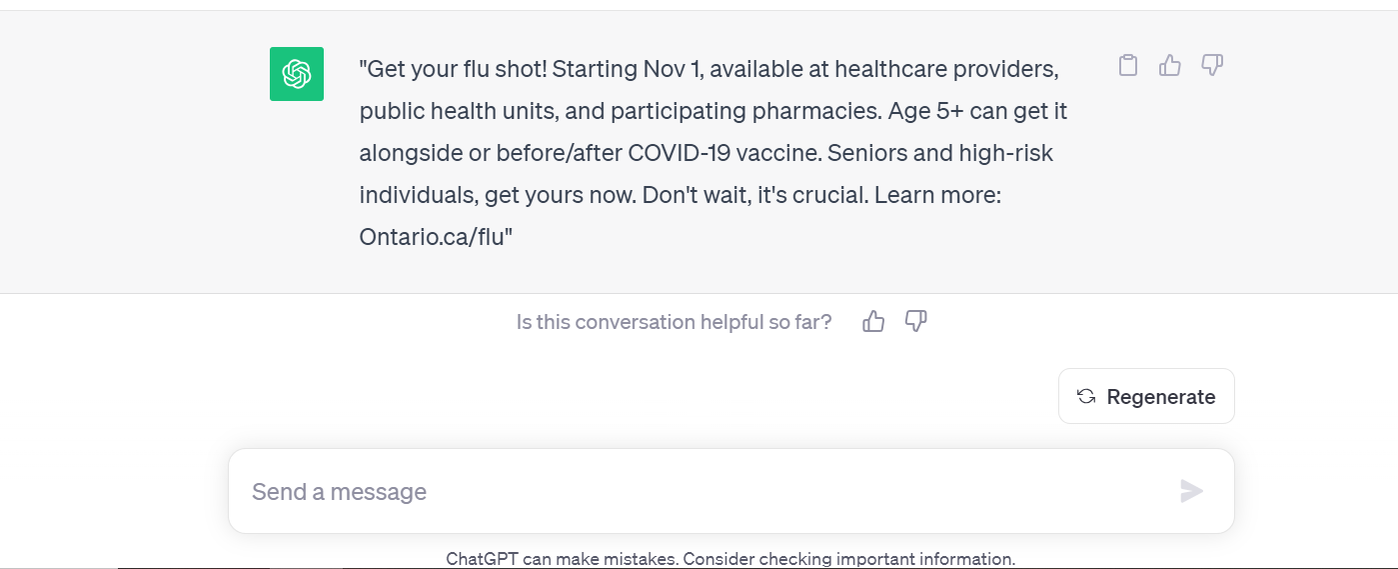This screenshot has height=569, width=1398.
Task: Click the ChatGPT can make mistakes disclaimer
Action: (731, 558)
